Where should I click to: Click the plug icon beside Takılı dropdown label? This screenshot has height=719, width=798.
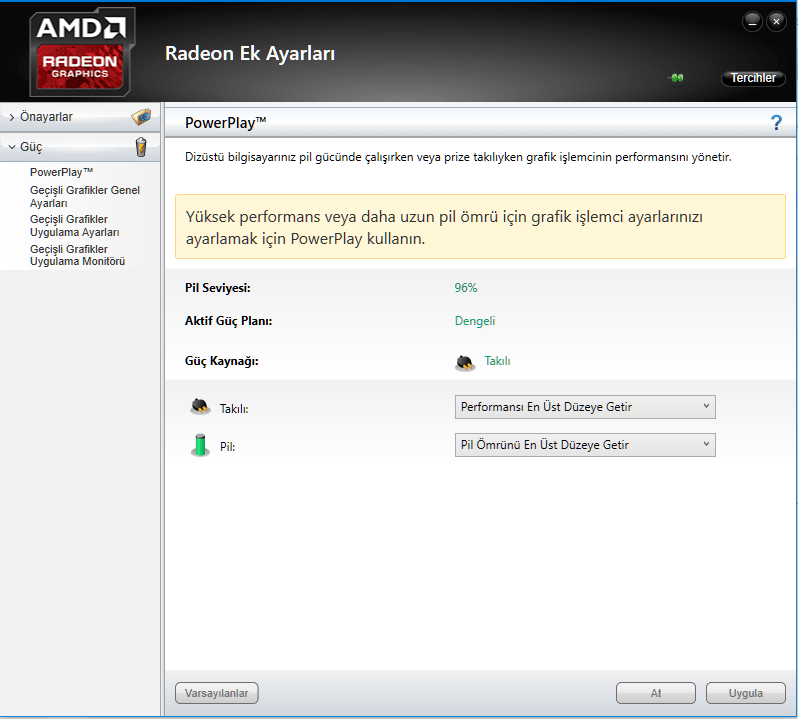[201, 407]
